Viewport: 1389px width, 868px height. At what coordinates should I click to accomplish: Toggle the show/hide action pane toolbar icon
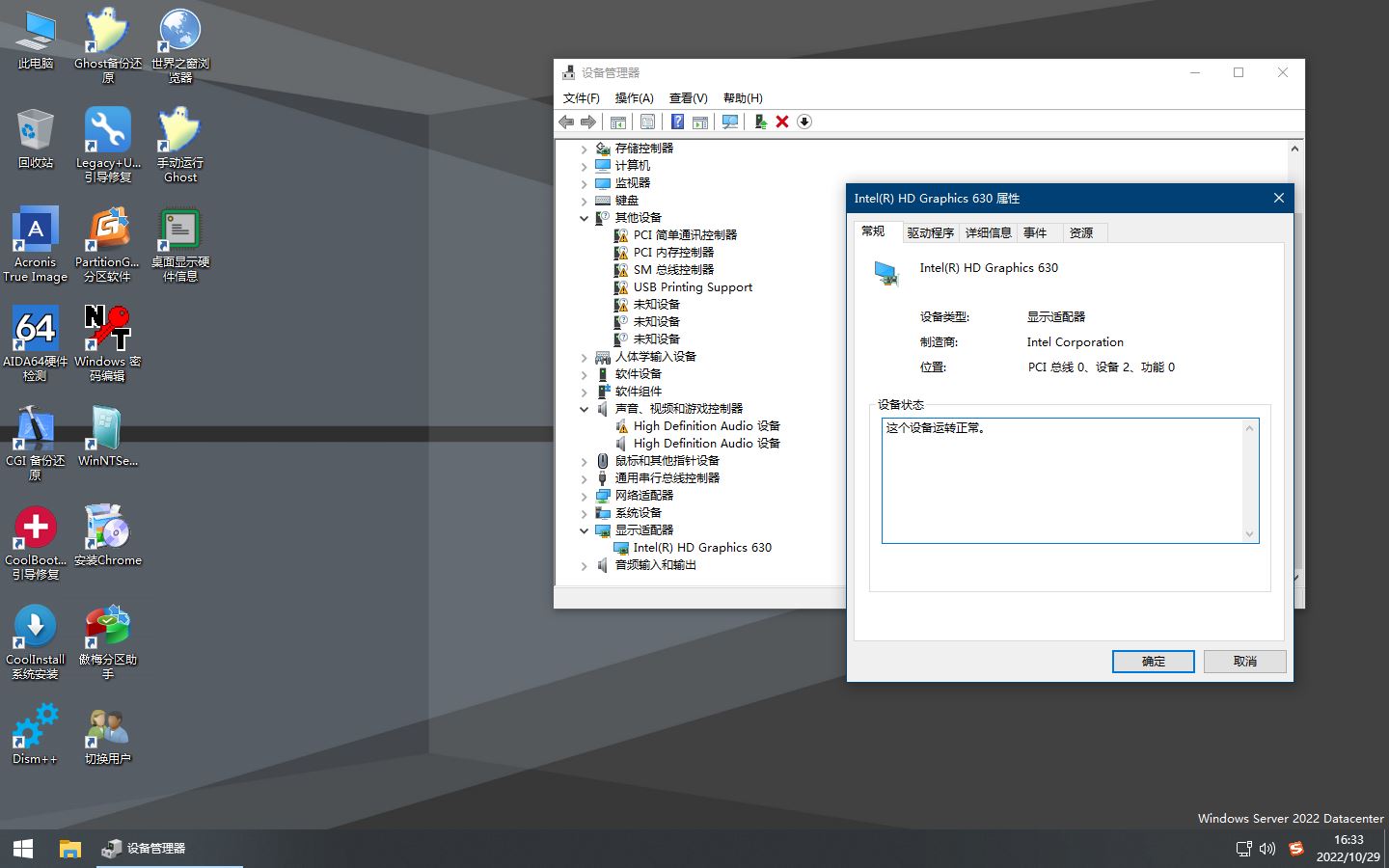(x=700, y=122)
